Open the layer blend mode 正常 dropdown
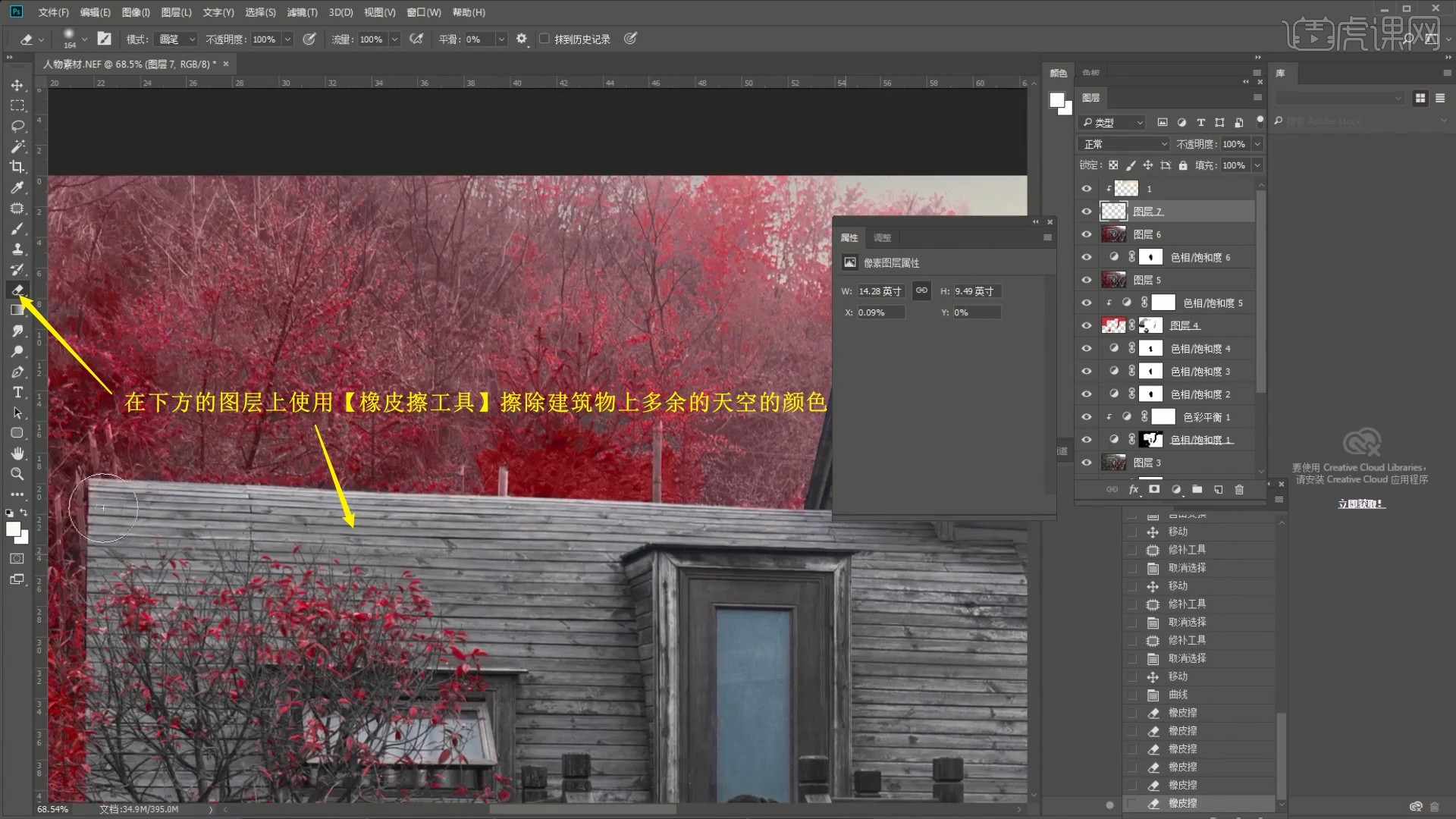1456x819 pixels. pyautogui.click(x=1123, y=144)
